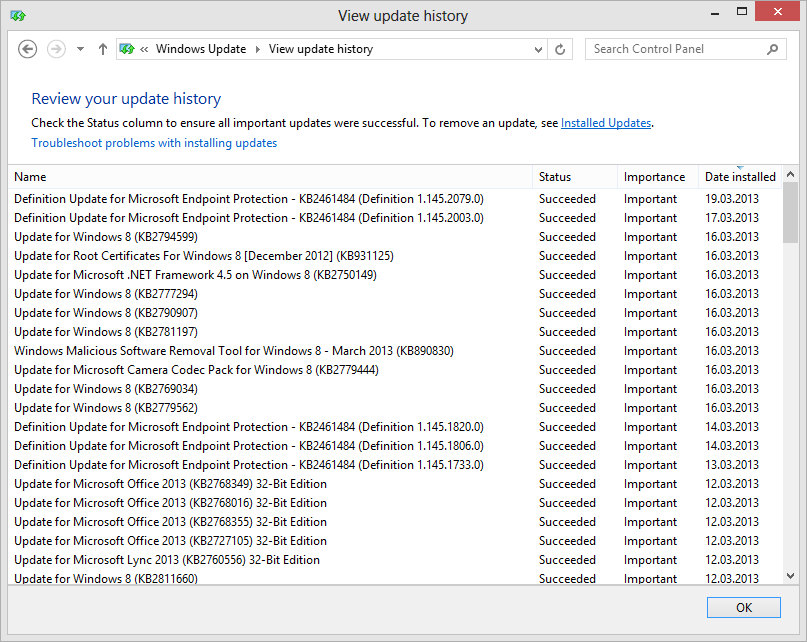The image size is (807, 642).
Task: Select Update for Windows 8 (KB2811660)
Action: pos(395,578)
